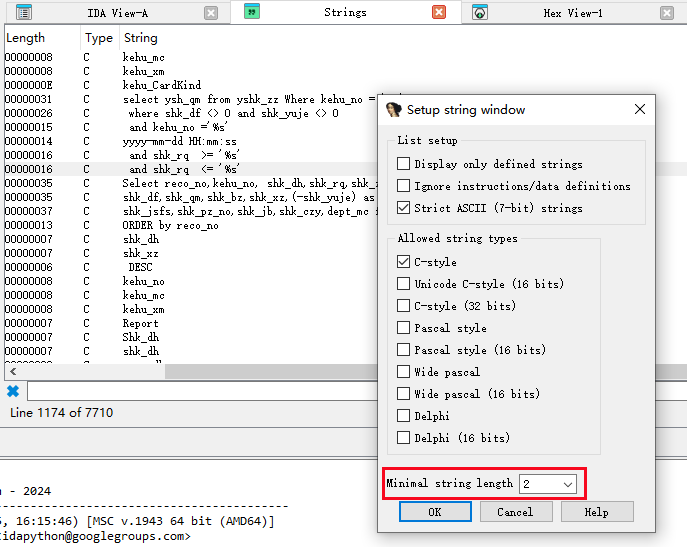This screenshot has height=547, width=687.
Task: Toggle Ignore instructions/data definitions checkbox
Action: click(403, 186)
